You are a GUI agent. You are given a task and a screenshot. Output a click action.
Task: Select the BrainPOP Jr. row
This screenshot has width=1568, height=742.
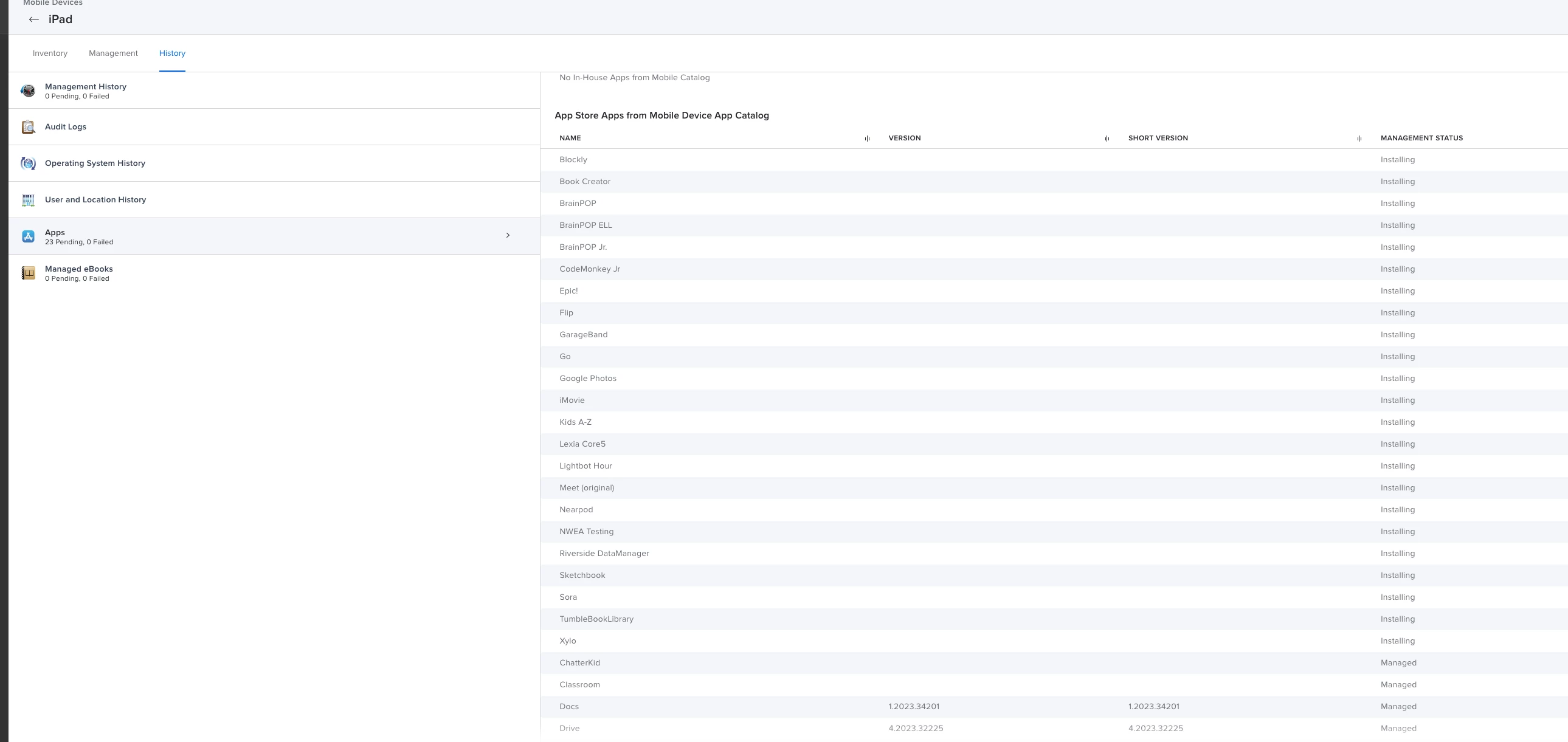click(1054, 247)
